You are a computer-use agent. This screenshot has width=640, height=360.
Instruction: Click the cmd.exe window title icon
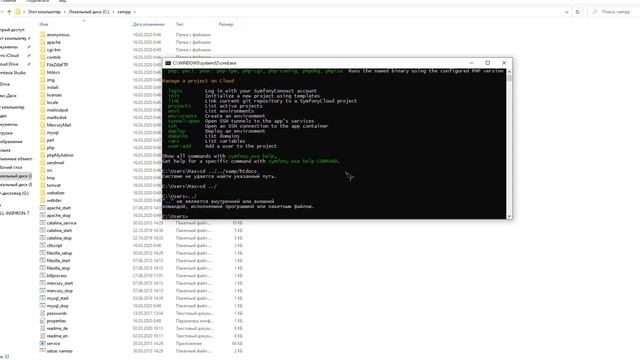pyautogui.click(x=168, y=63)
